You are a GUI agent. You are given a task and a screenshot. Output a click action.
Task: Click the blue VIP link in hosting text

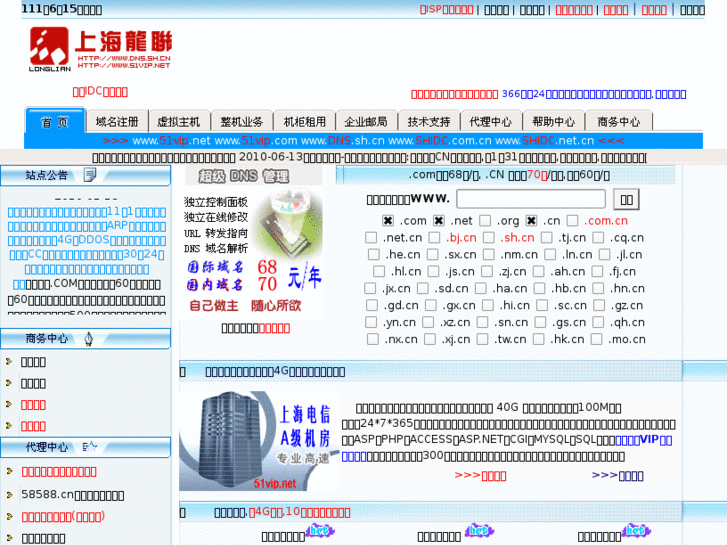pos(644,440)
